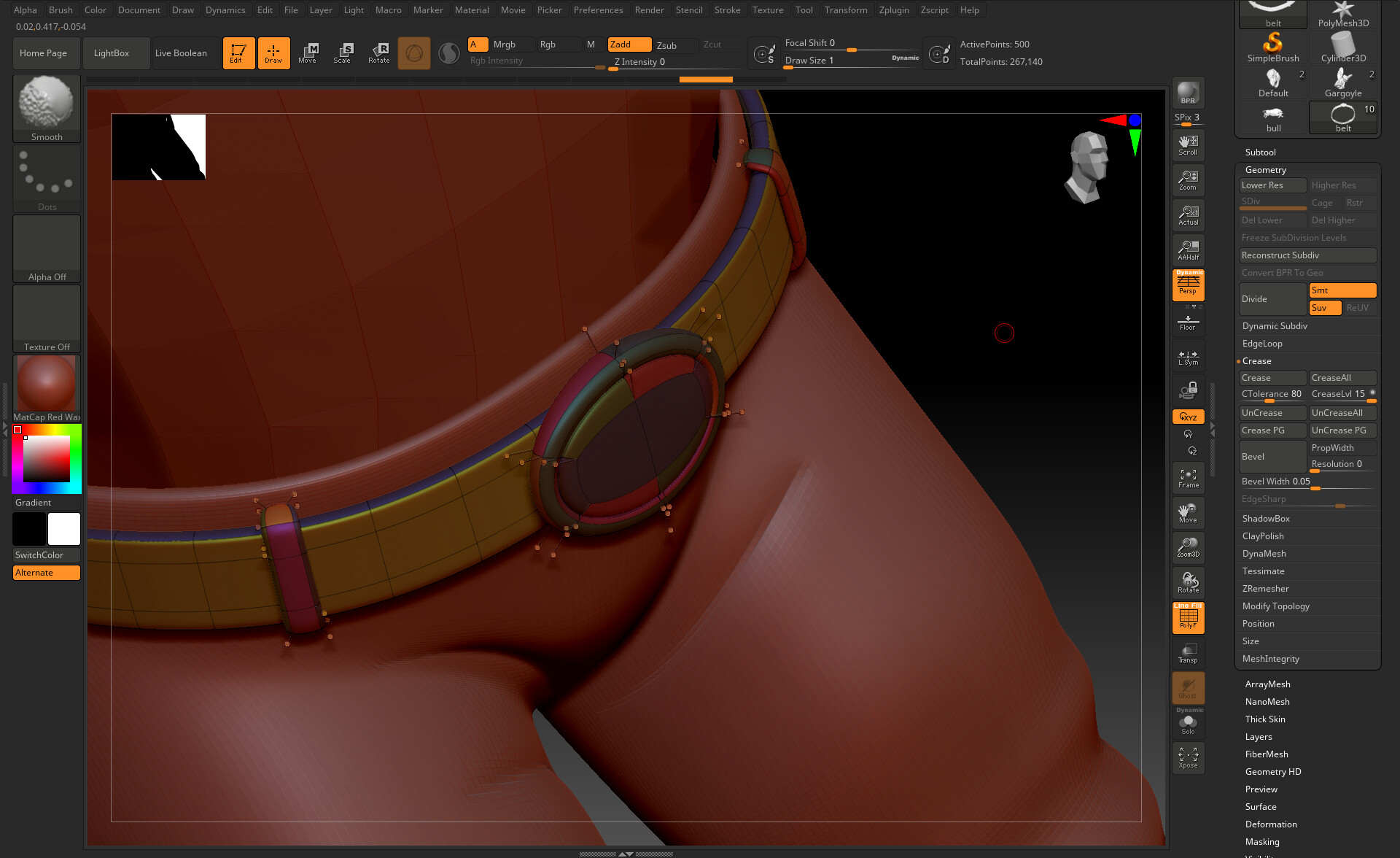Select the Draw mode button
The height and width of the screenshot is (858, 1400).
click(x=273, y=53)
